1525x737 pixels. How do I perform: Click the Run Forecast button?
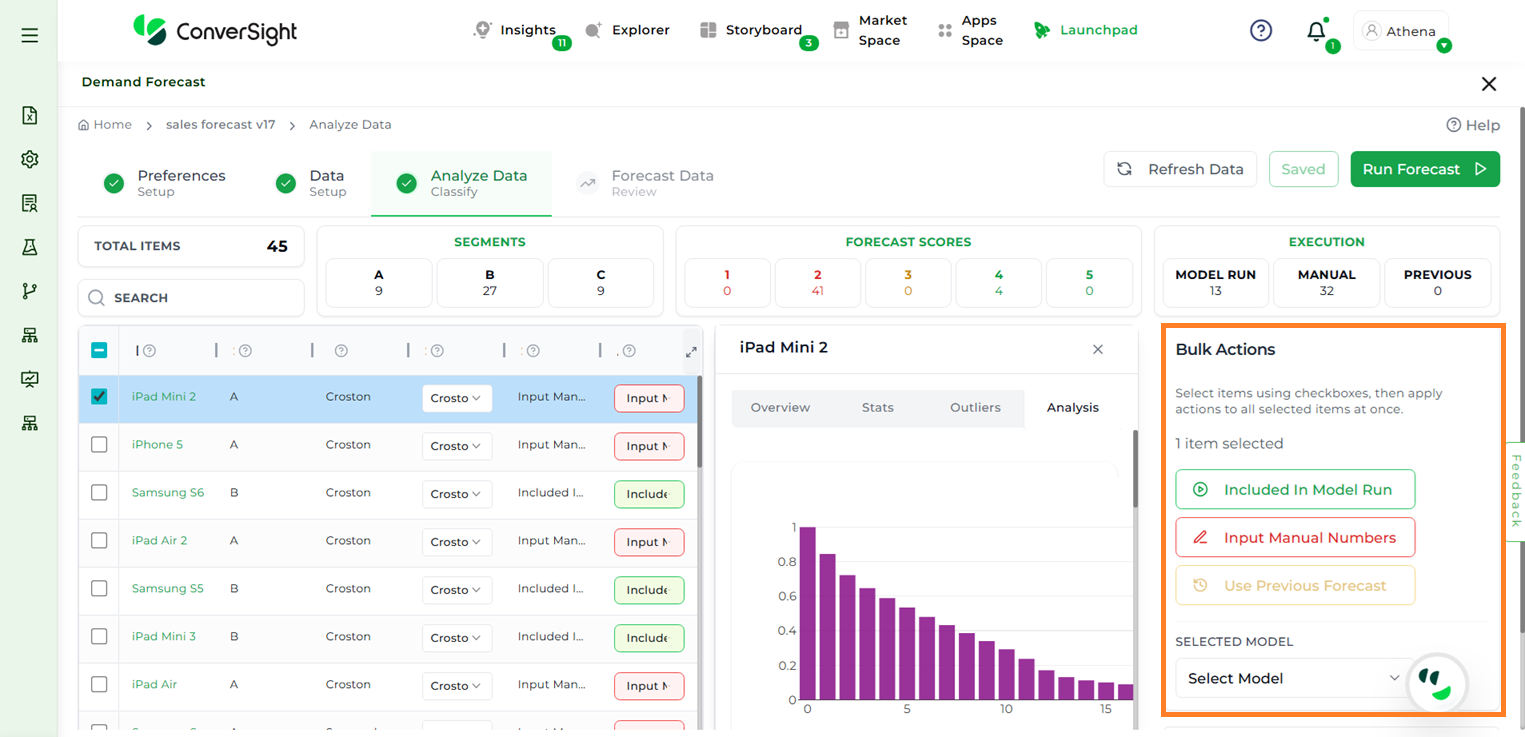tap(1424, 169)
